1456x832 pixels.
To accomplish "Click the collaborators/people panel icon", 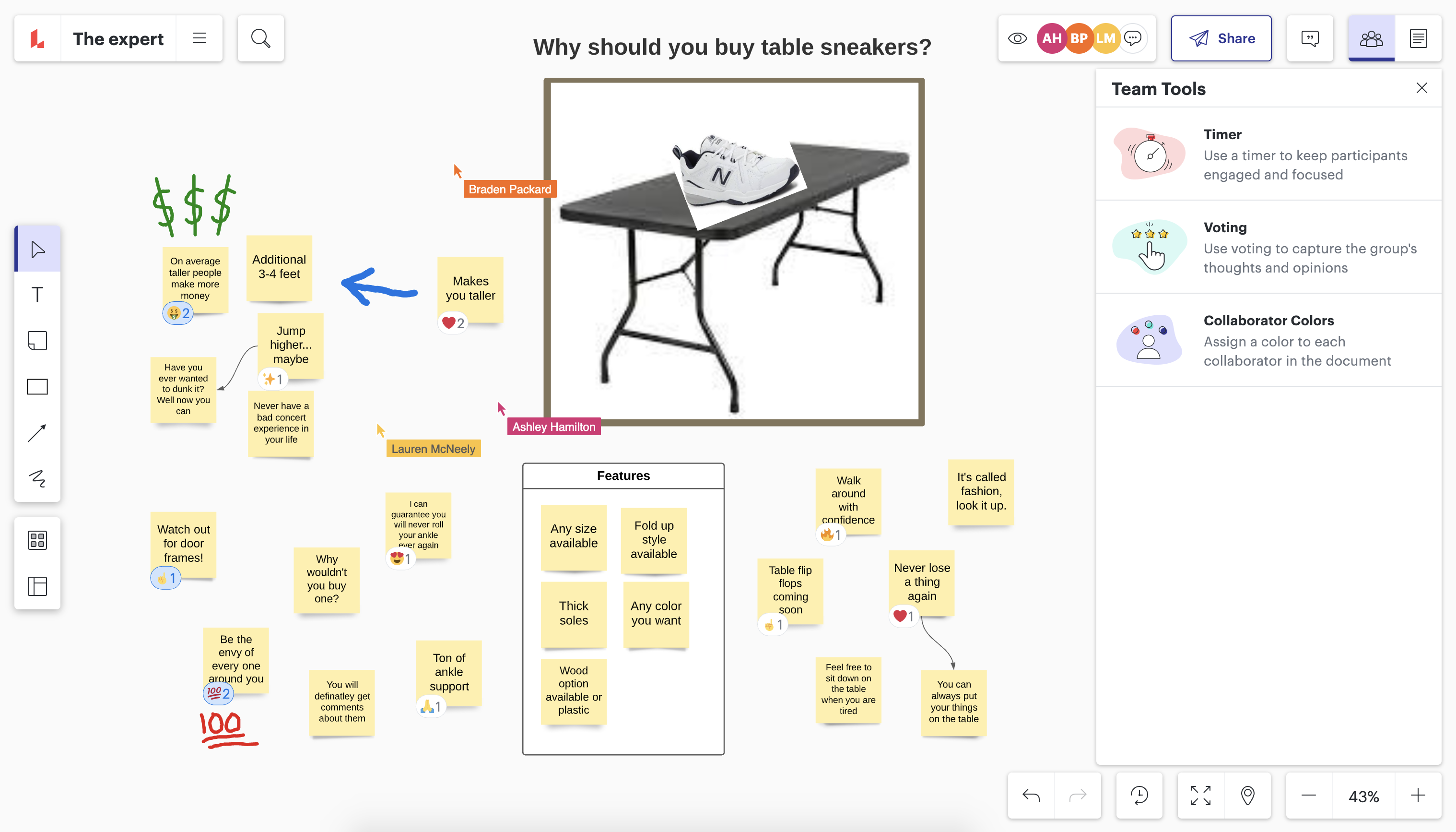I will [1371, 38].
